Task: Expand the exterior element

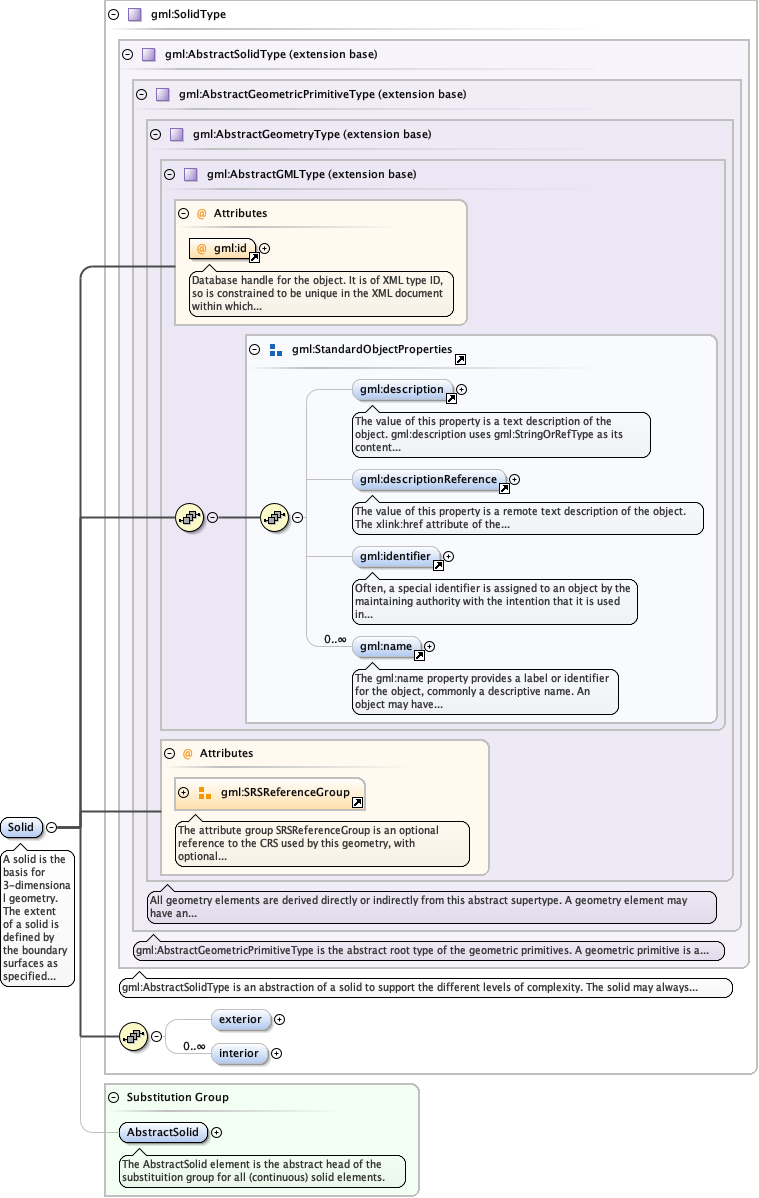Action: (x=279, y=1020)
